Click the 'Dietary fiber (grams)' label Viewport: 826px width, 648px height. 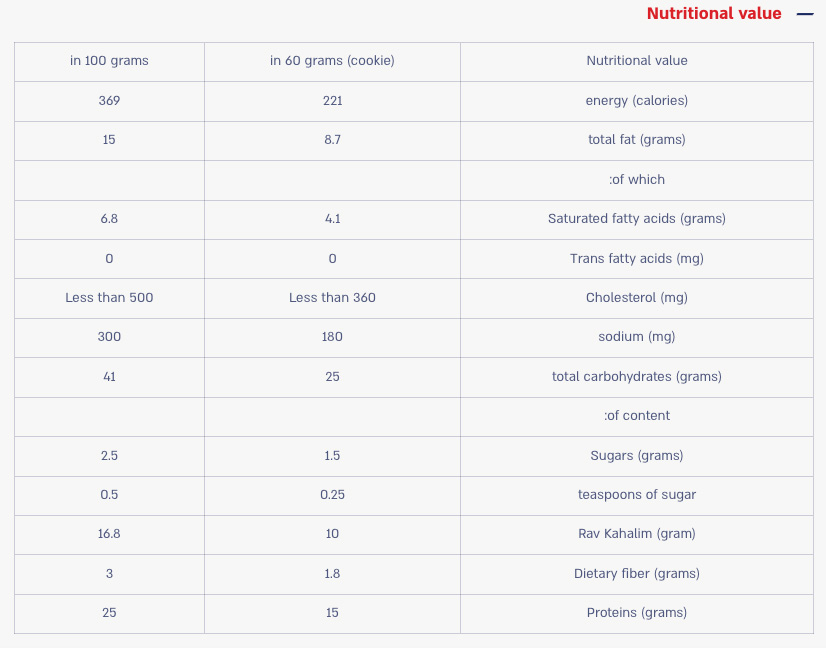(x=636, y=574)
